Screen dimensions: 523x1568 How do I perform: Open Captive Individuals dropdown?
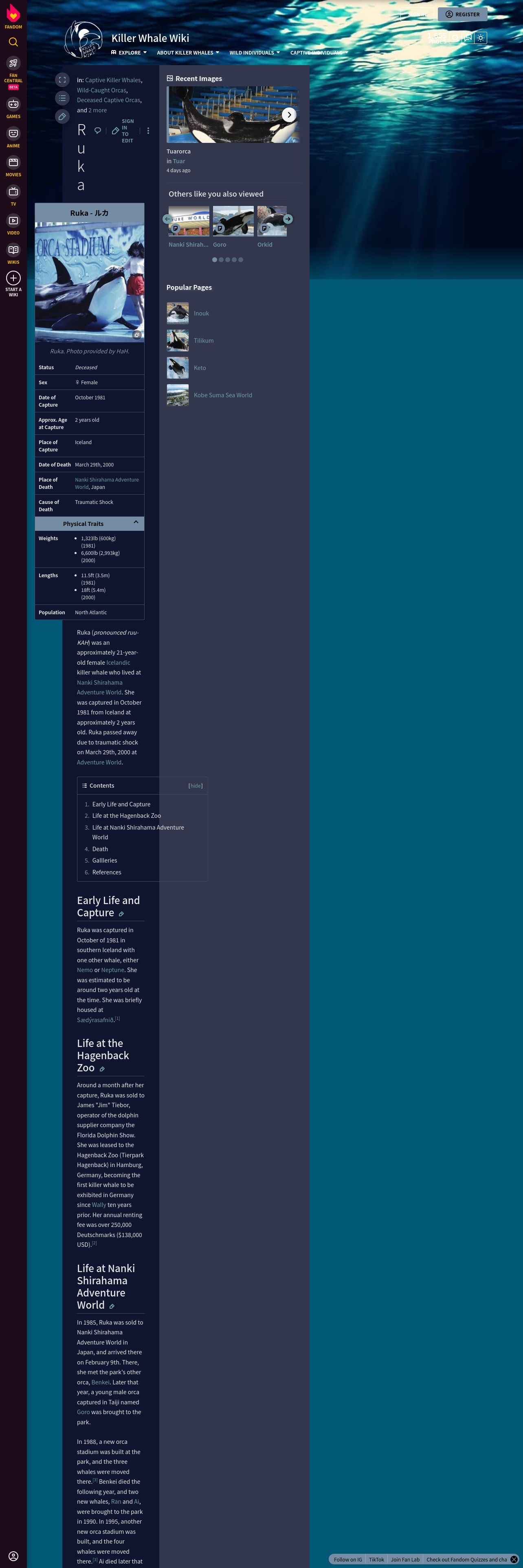click(319, 53)
